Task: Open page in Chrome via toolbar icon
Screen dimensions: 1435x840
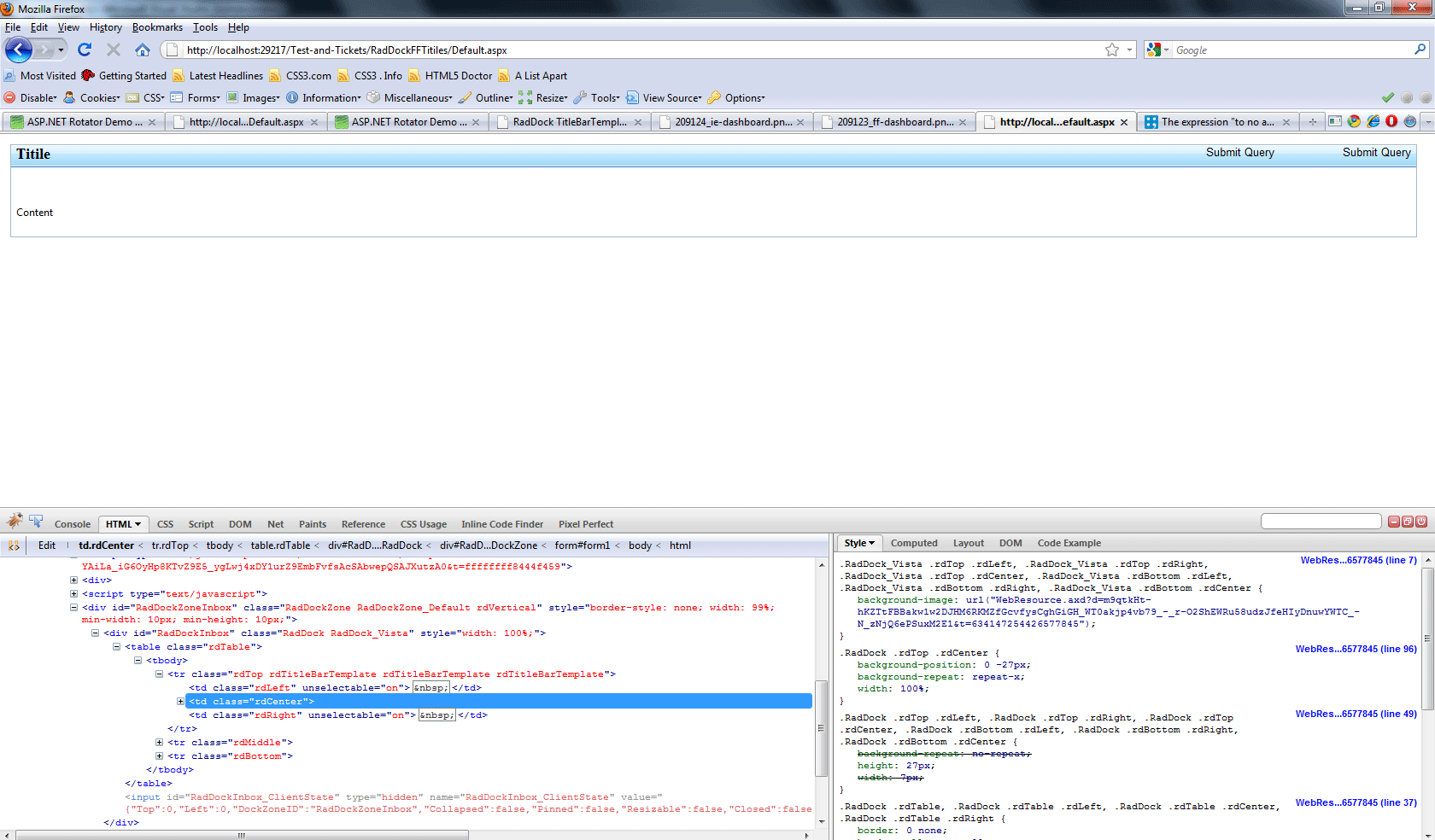Action: point(1354,122)
